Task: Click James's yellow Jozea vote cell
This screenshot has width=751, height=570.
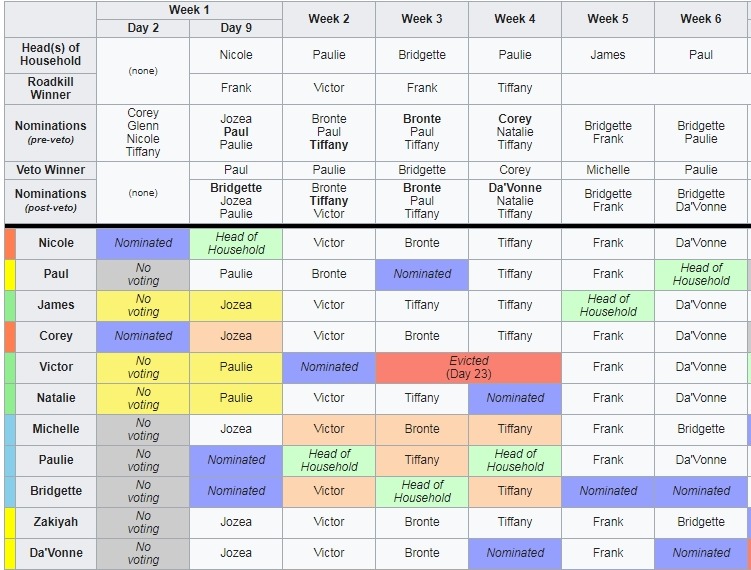Action: coord(236,306)
